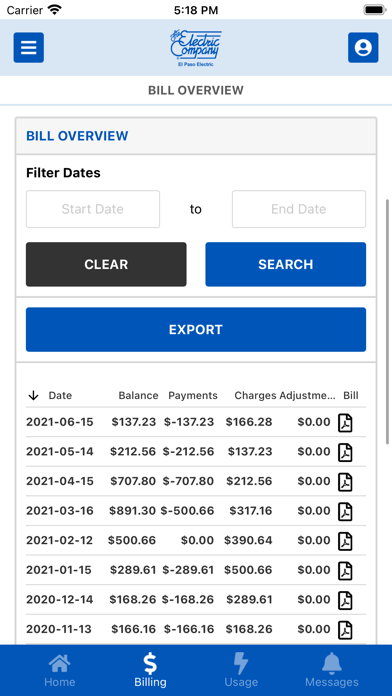Switch to the Home tab
The image size is (392, 696).
pyautogui.click(x=59, y=670)
